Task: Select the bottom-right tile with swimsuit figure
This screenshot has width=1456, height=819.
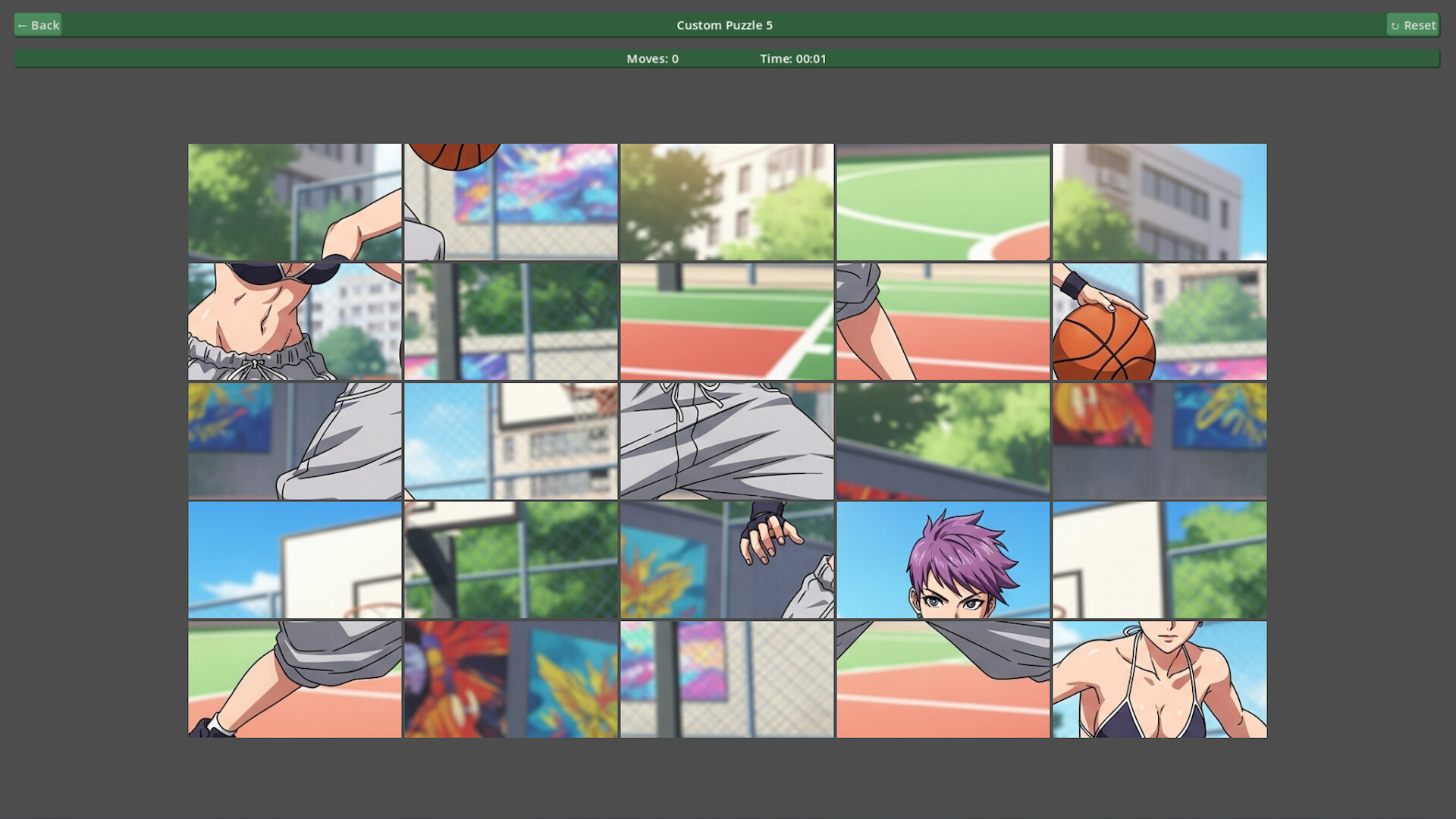Action: click(1159, 679)
